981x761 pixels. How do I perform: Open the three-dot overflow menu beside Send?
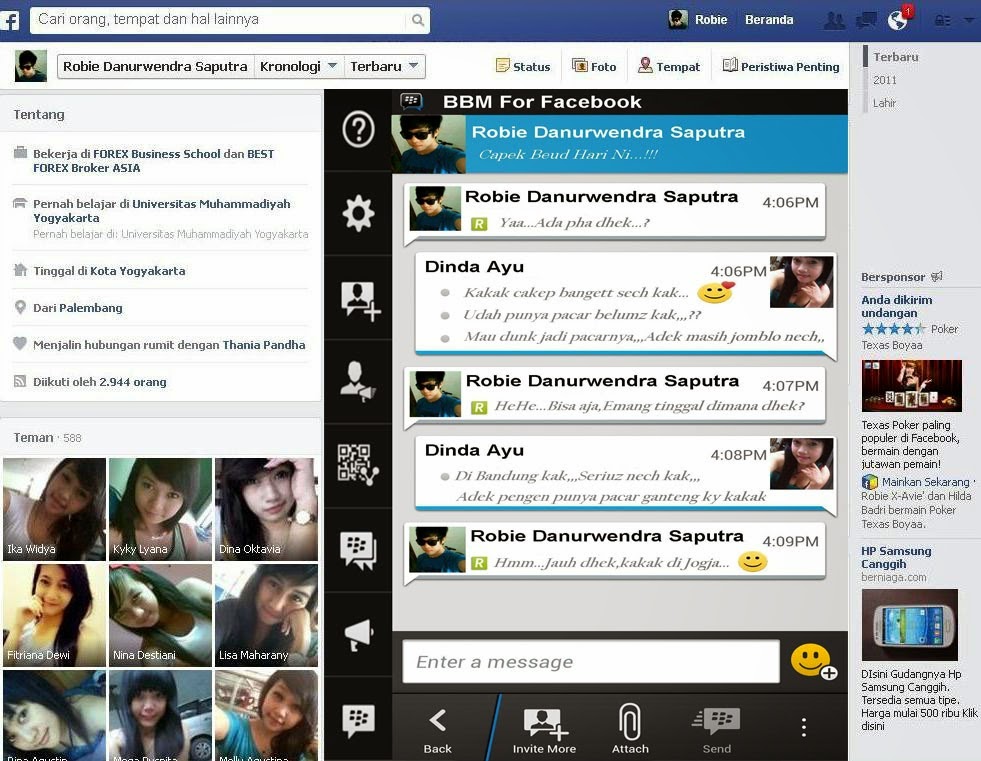pyautogui.click(x=803, y=726)
